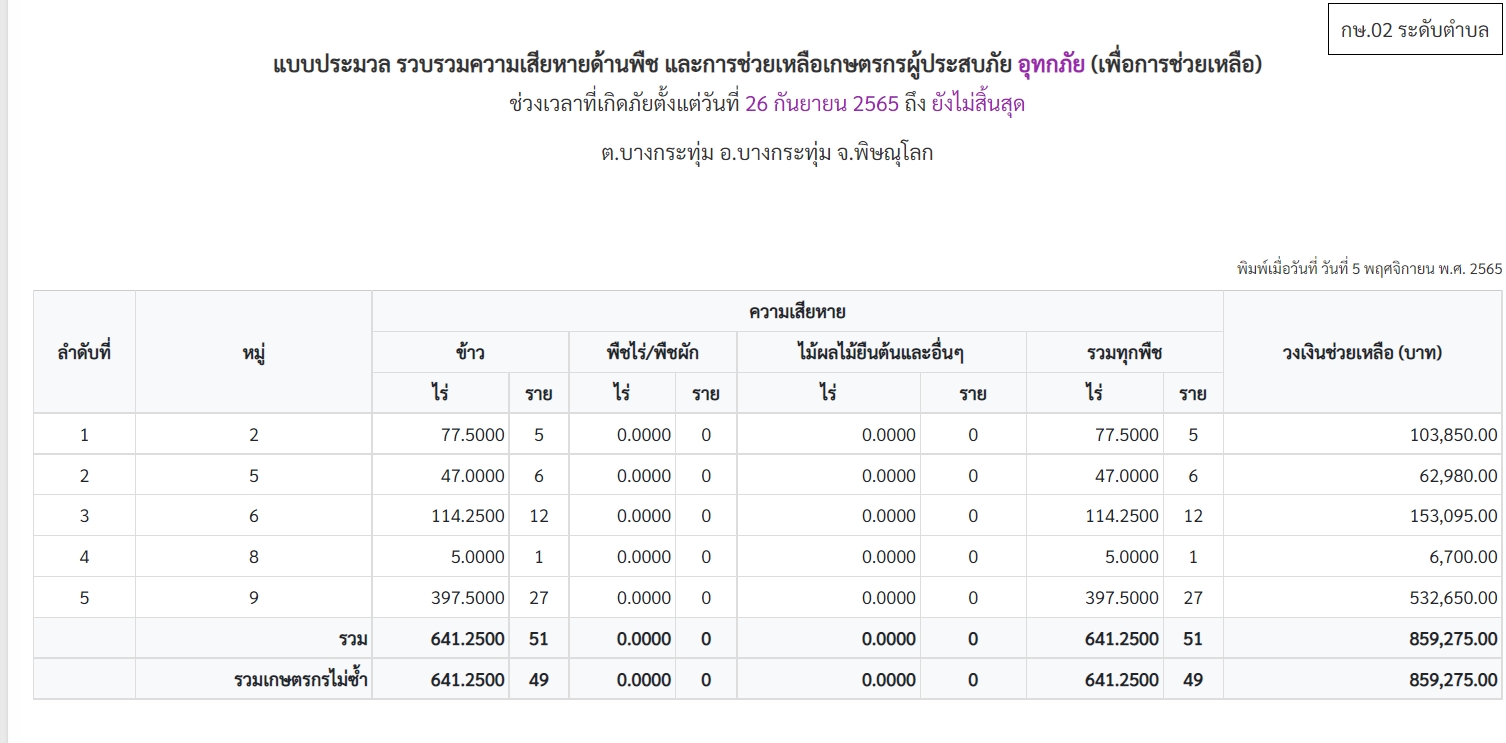Click the ลำดับที่ column header

pyautogui.click(x=84, y=352)
